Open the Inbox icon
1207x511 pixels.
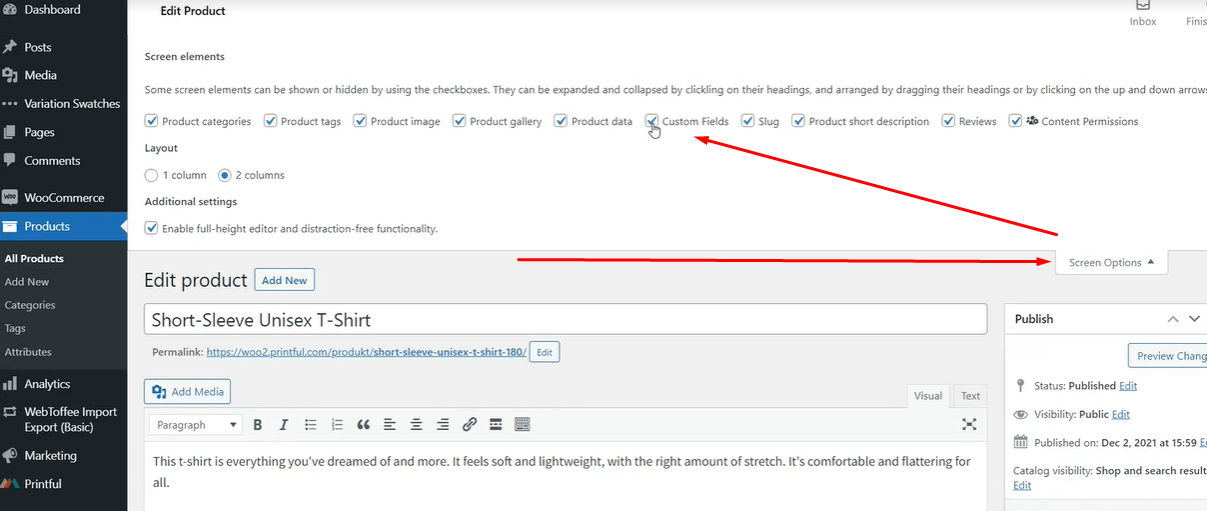click(1143, 14)
